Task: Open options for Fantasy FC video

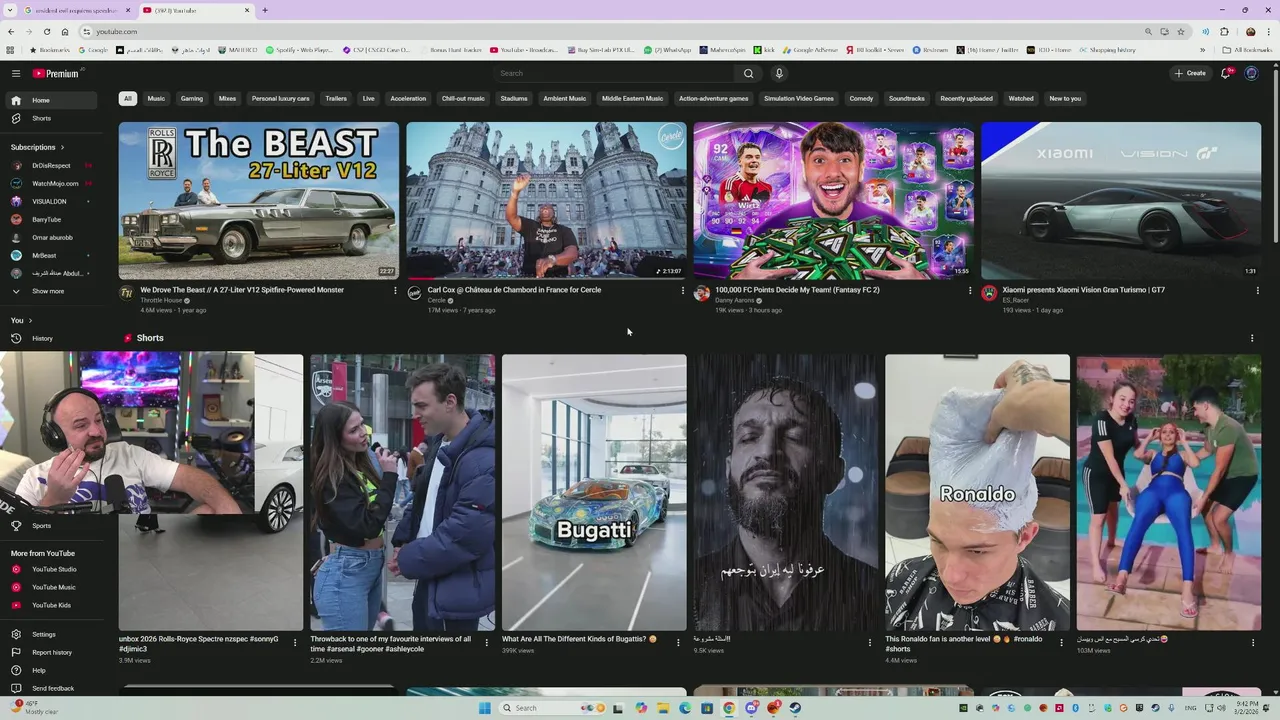Action: coord(970,290)
